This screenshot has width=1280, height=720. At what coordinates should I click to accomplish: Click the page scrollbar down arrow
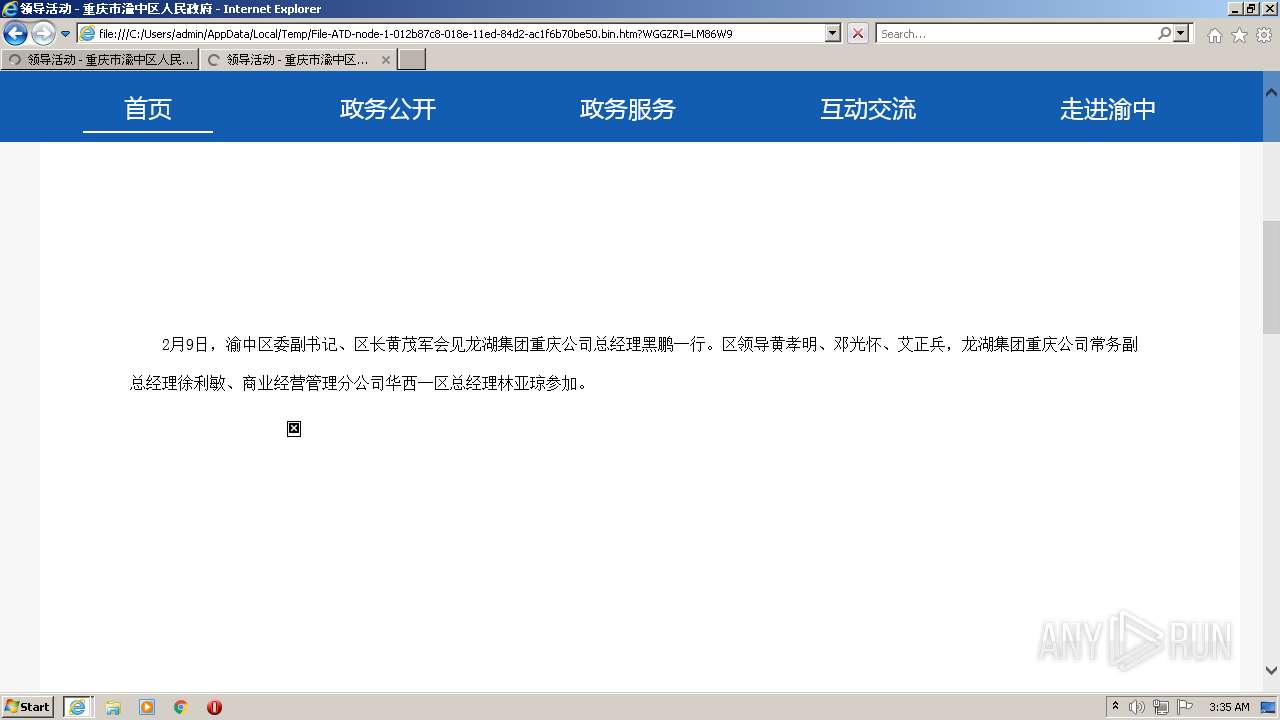(1271, 670)
